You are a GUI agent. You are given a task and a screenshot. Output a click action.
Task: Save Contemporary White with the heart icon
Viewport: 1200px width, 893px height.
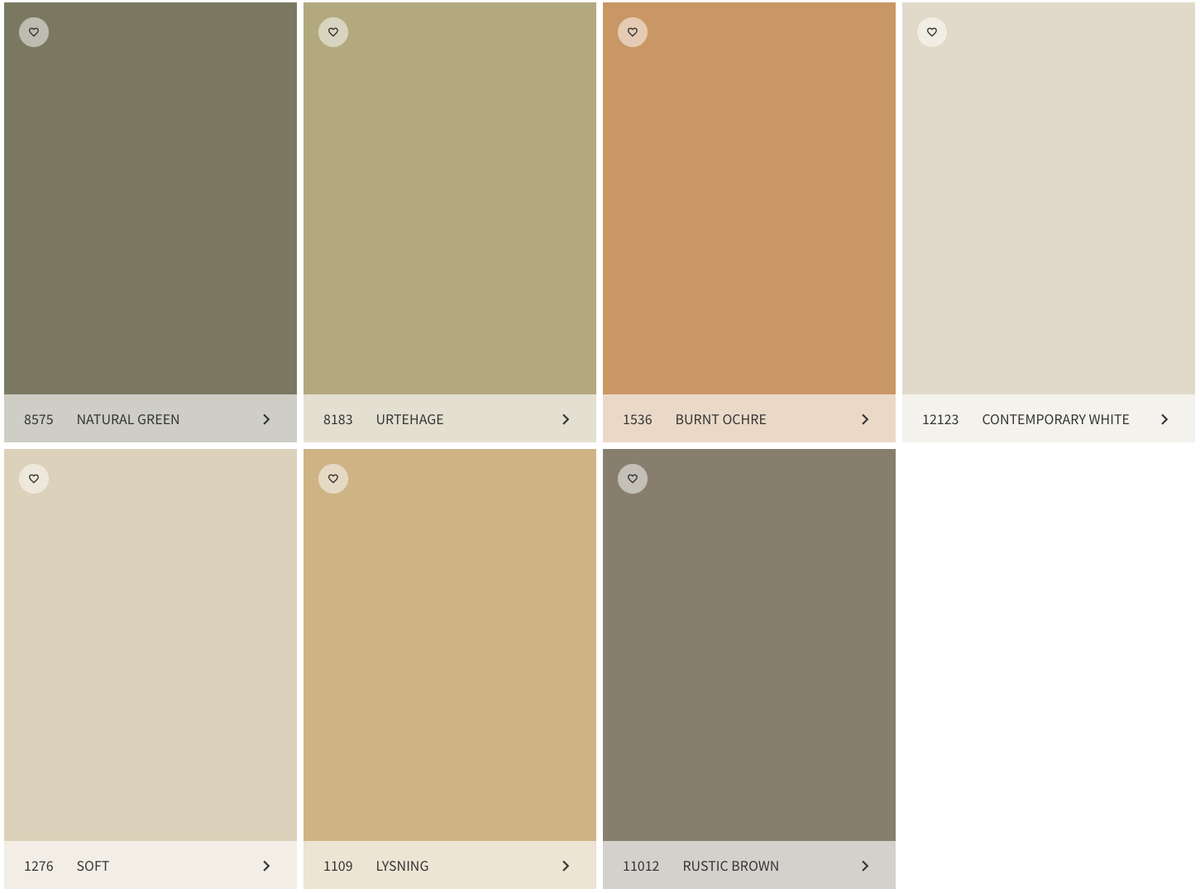[x=932, y=32]
